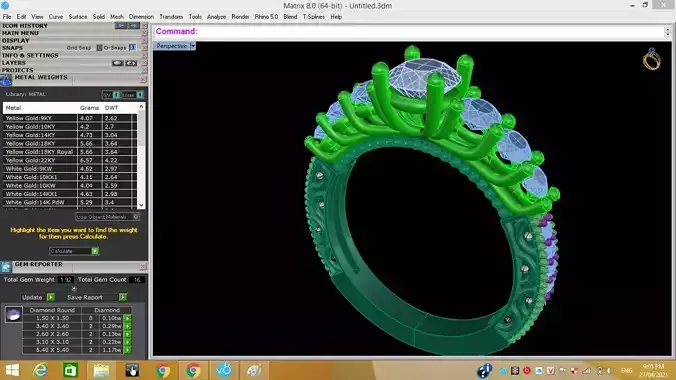Click the diamond round gem thumbnail
676x380 pixels.
[13, 315]
